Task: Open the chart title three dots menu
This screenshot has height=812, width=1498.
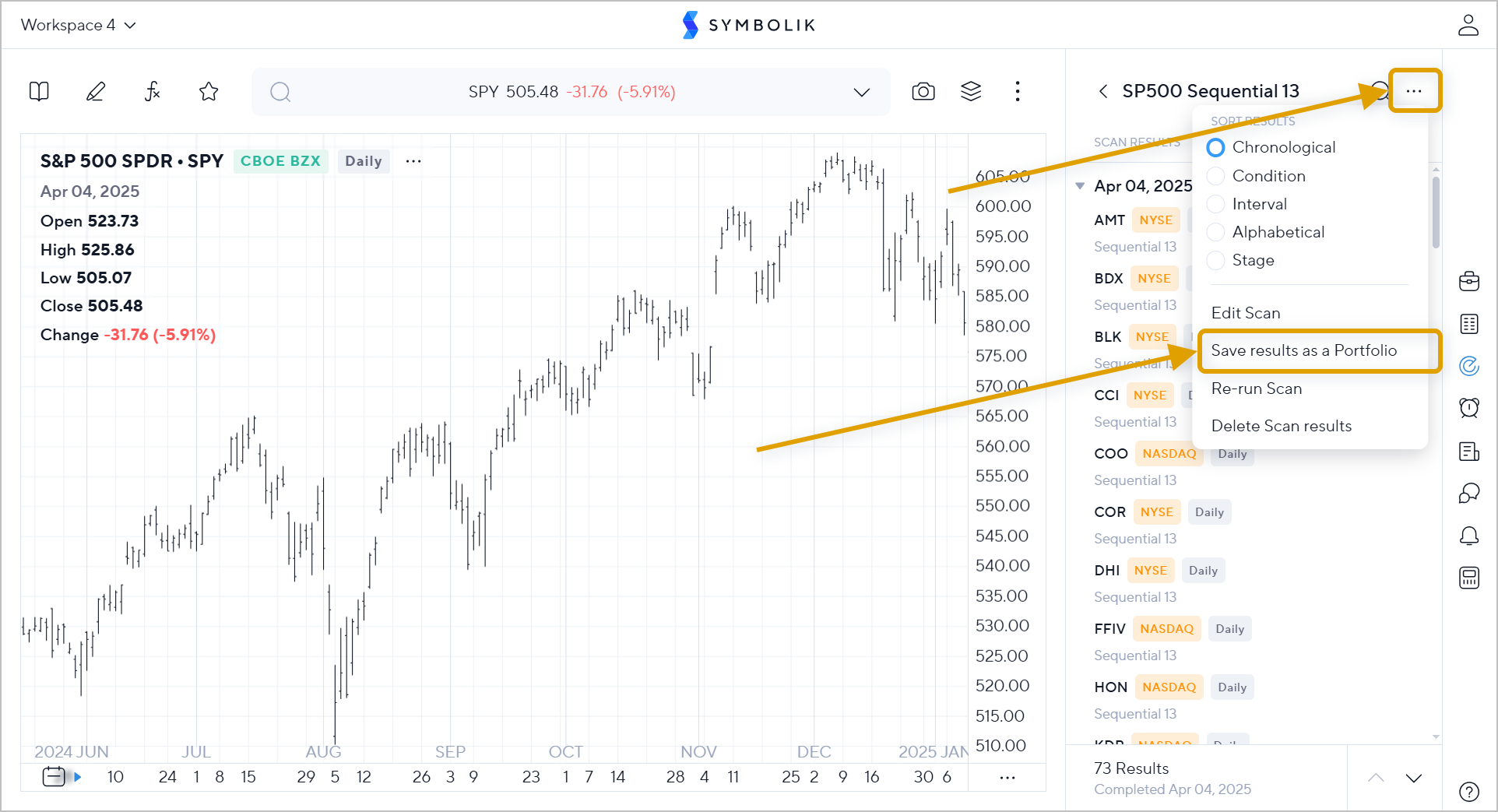Action: click(x=413, y=161)
